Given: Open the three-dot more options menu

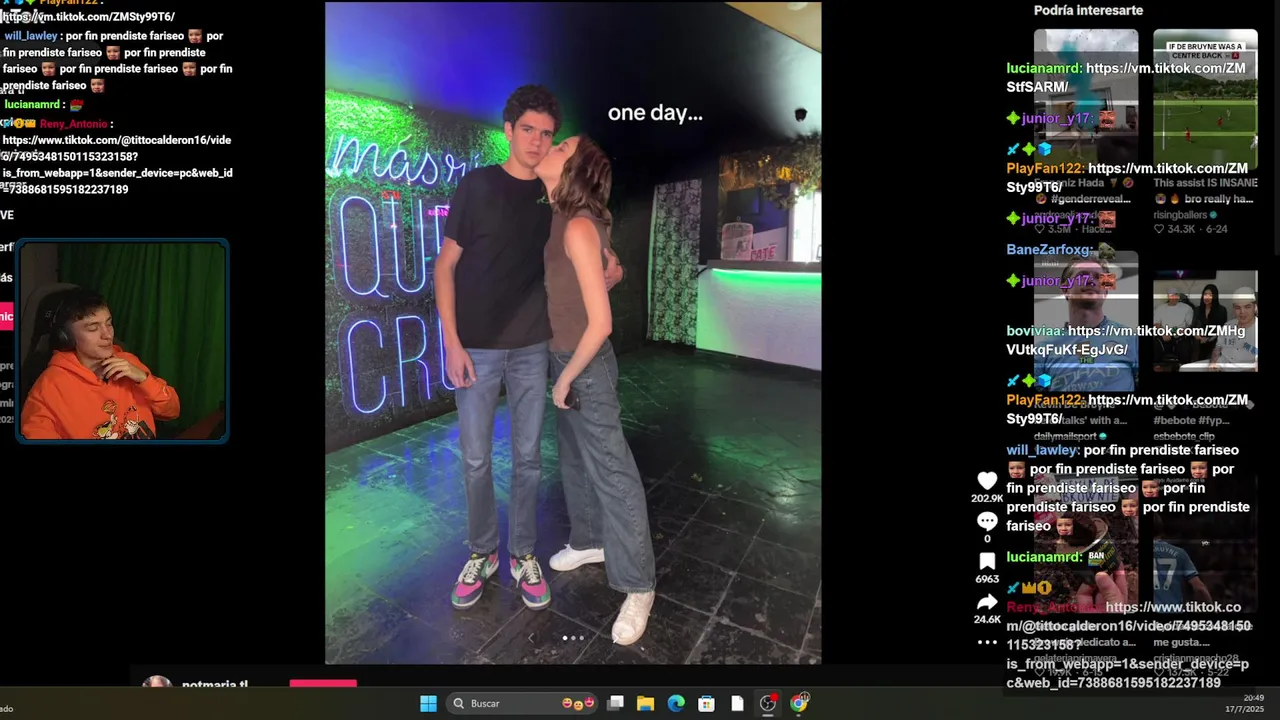Looking at the screenshot, I should tap(987, 642).
